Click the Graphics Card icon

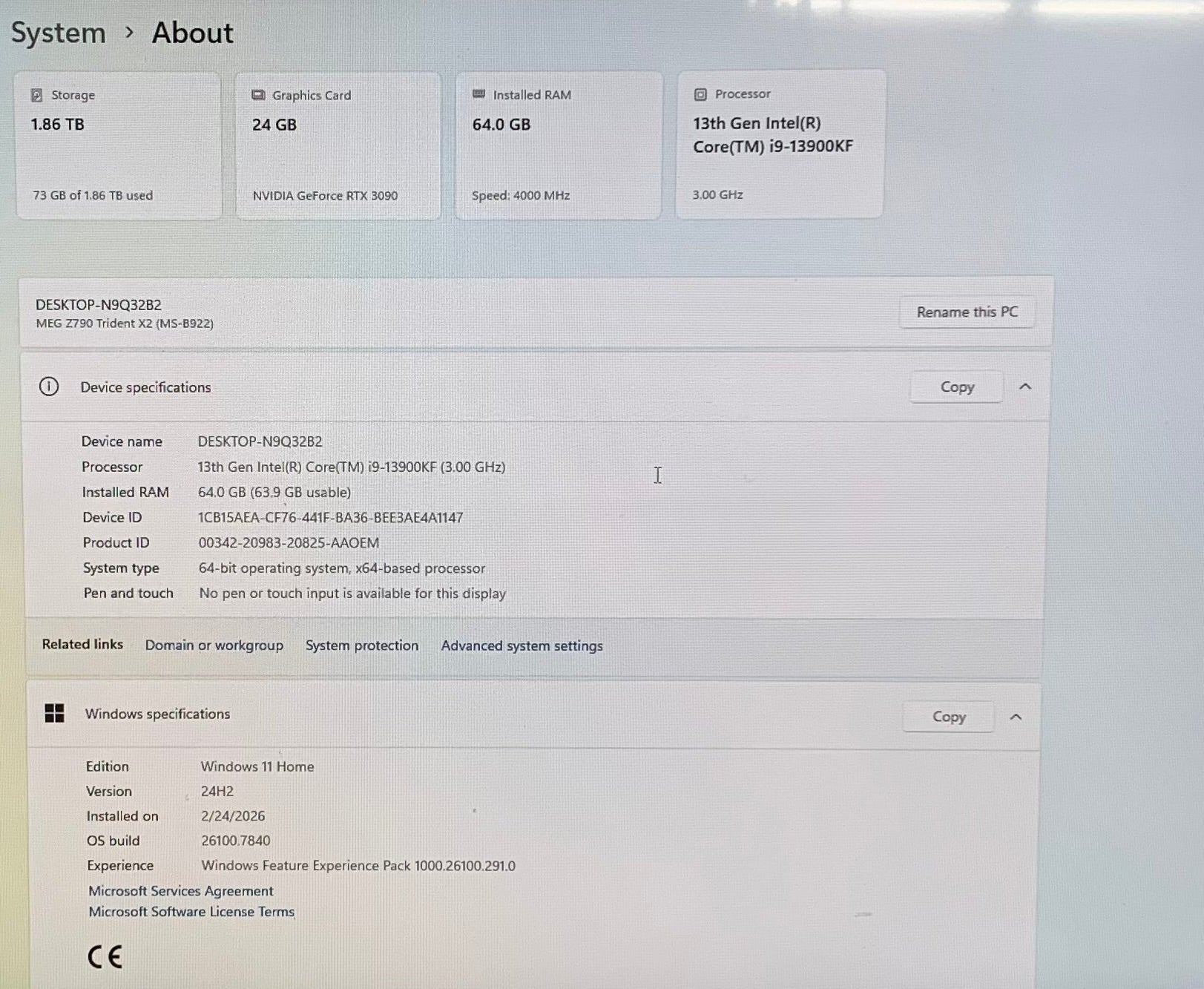pos(258,95)
